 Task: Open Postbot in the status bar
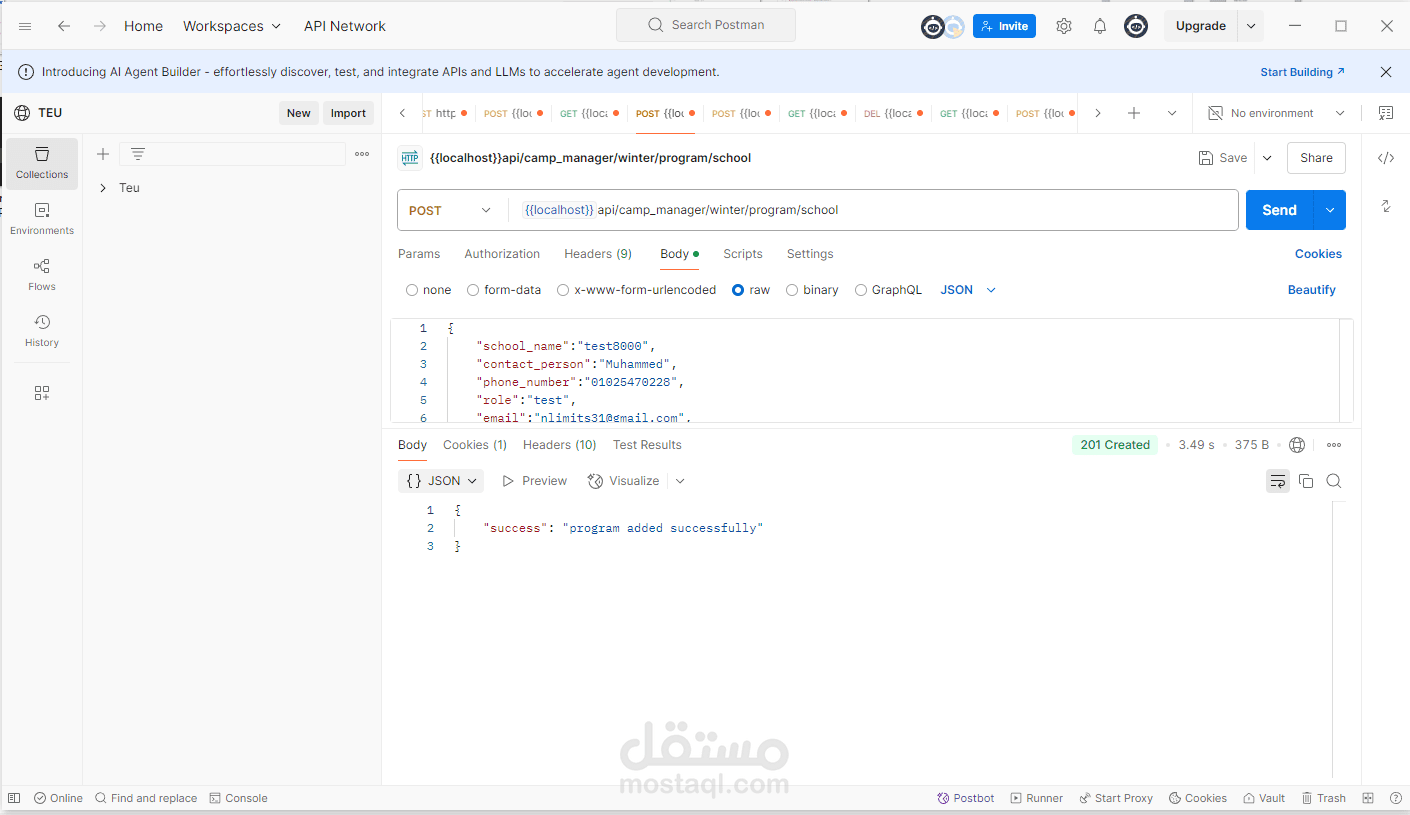click(966, 798)
